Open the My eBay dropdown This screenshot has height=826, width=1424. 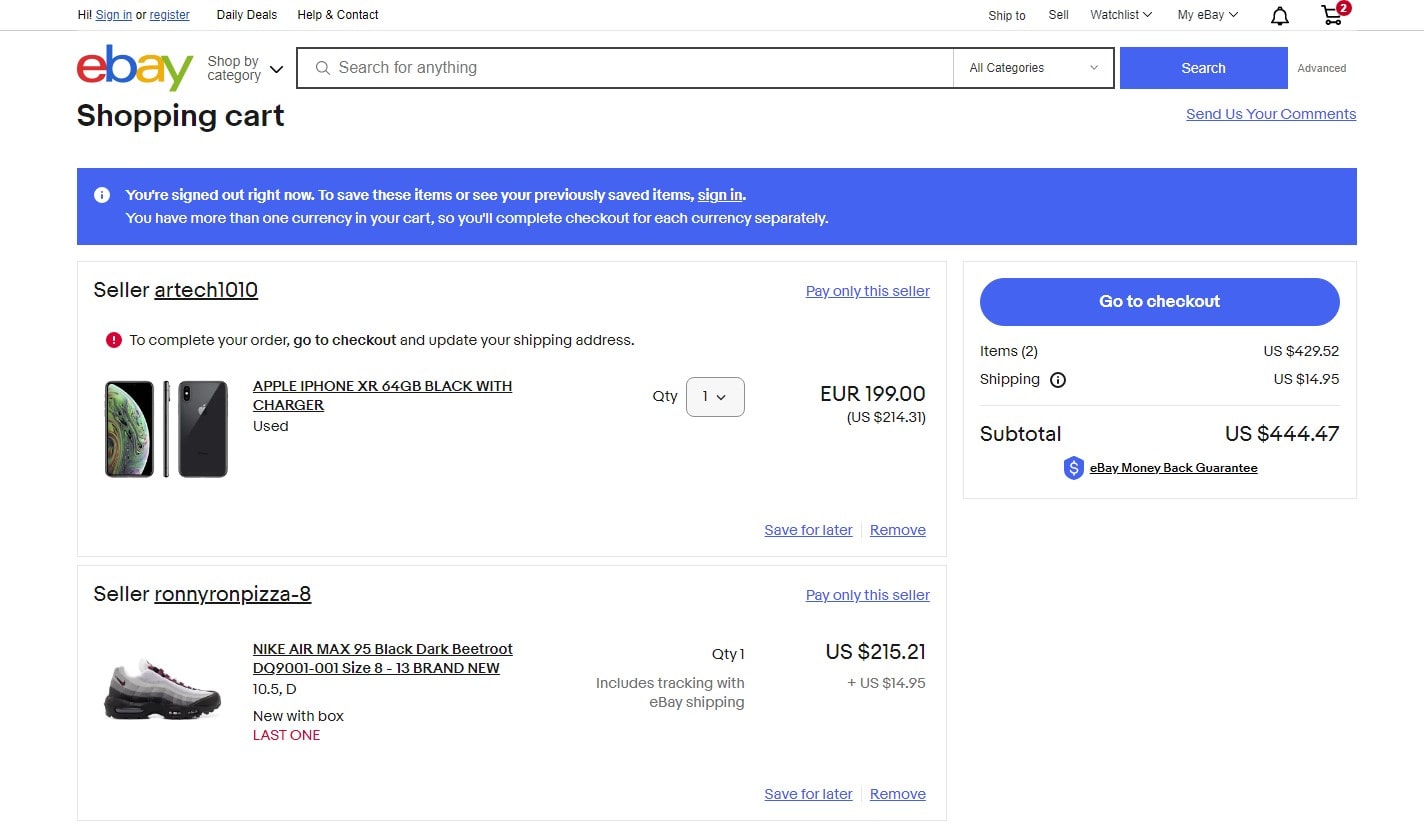click(1206, 15)
